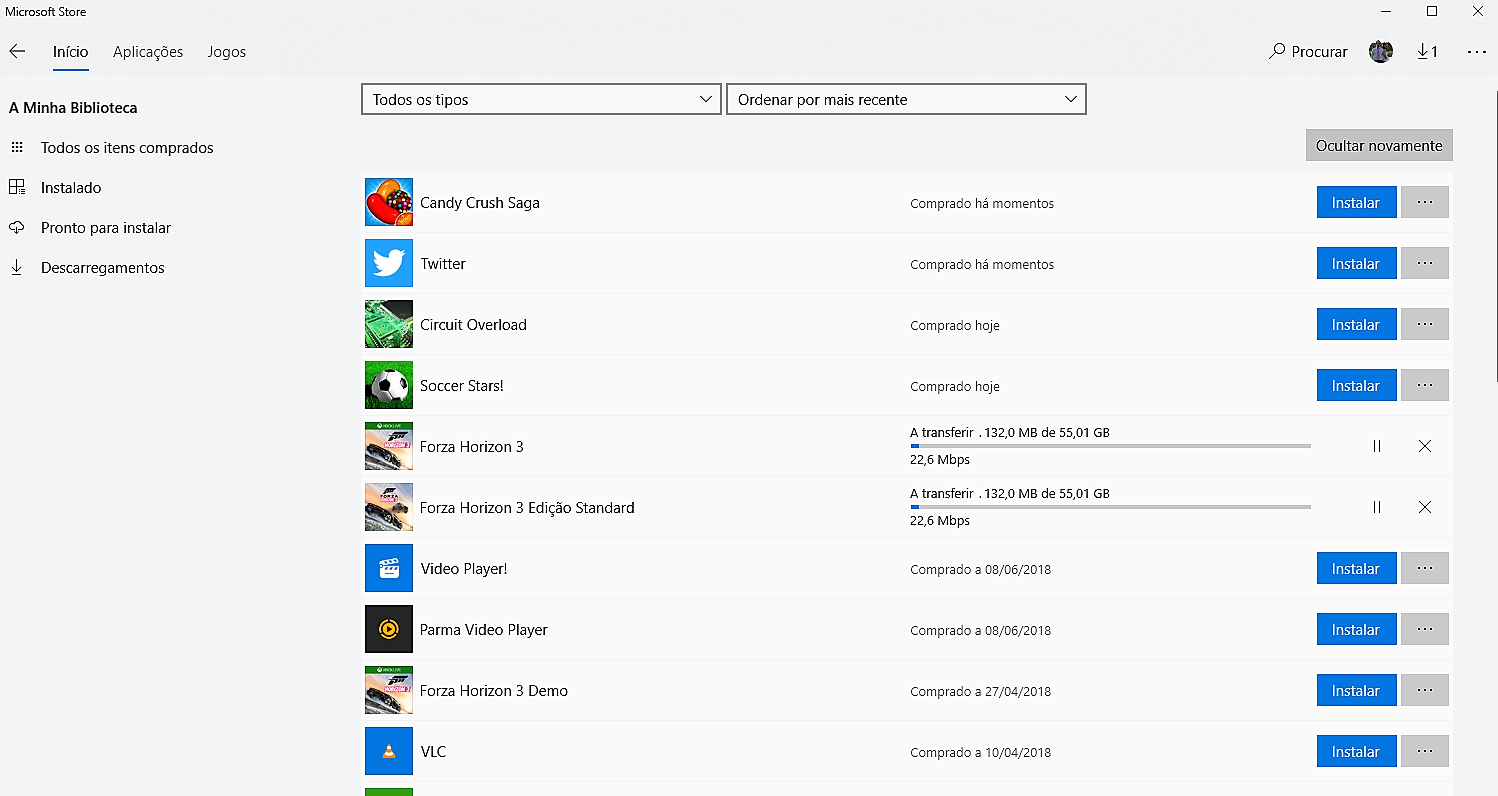
Task: Pause the Forza Horizon 3 download
Action: [x=1377, y=446]
